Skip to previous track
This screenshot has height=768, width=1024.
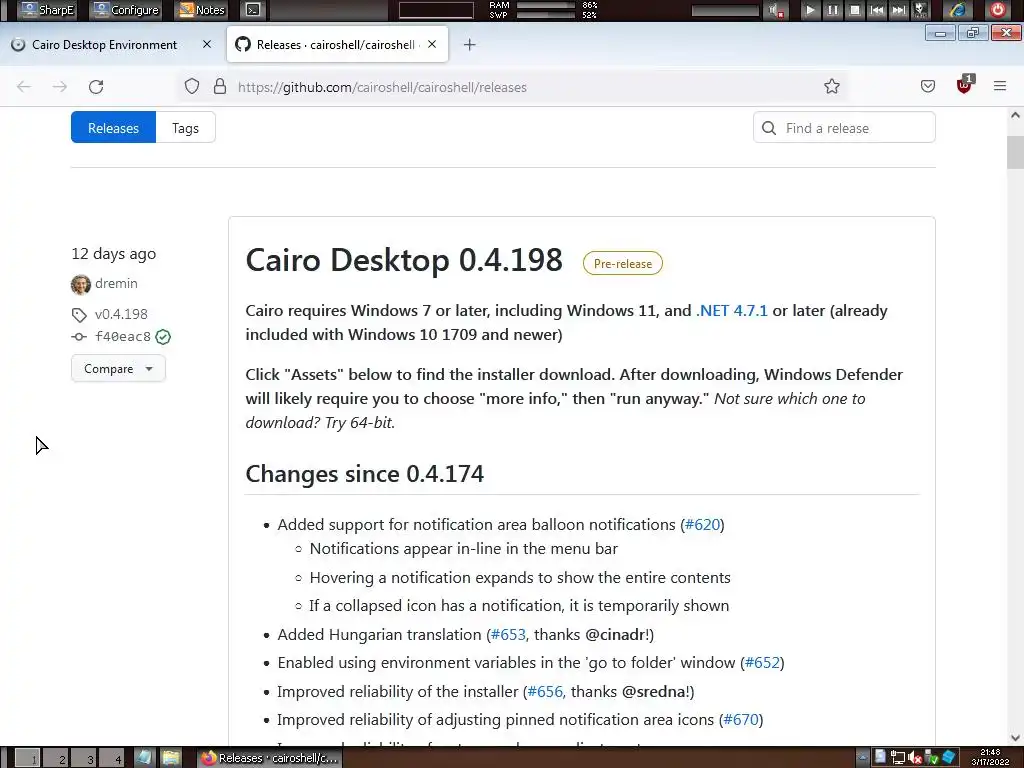pyautogui.click(x=877, y=10)
